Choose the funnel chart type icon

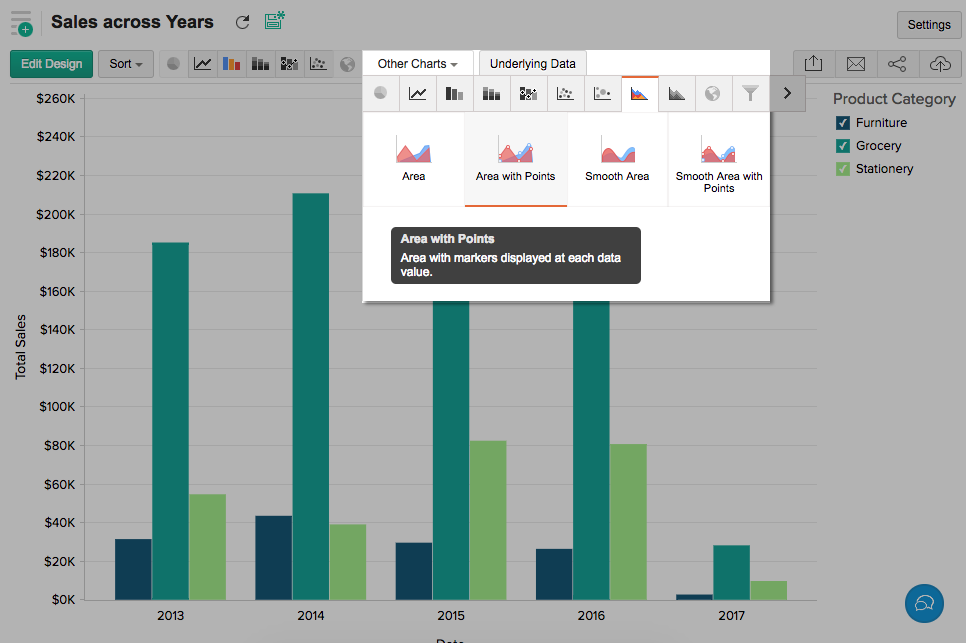pyautogui.click(x=750, y=94)
